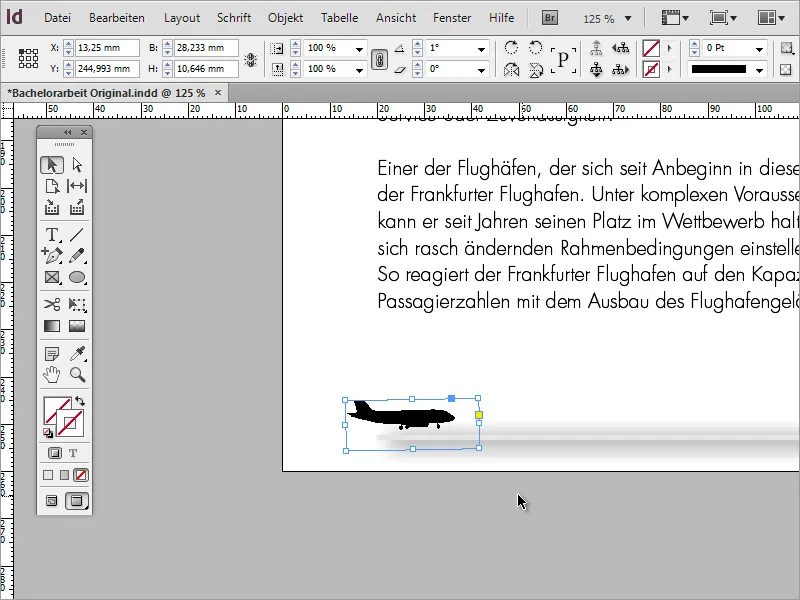
Task: Select the Rectangle Frame tool
Action: click(52, 277)
